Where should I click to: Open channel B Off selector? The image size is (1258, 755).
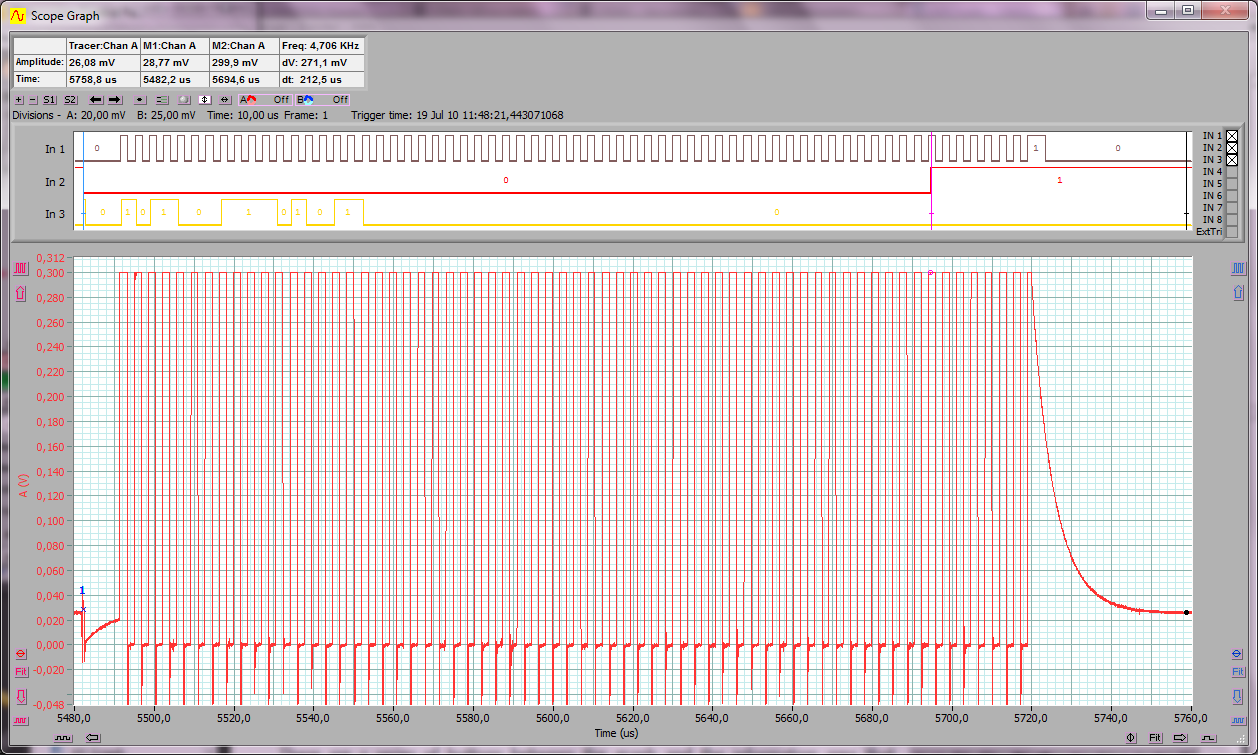[x=323, y=100]
